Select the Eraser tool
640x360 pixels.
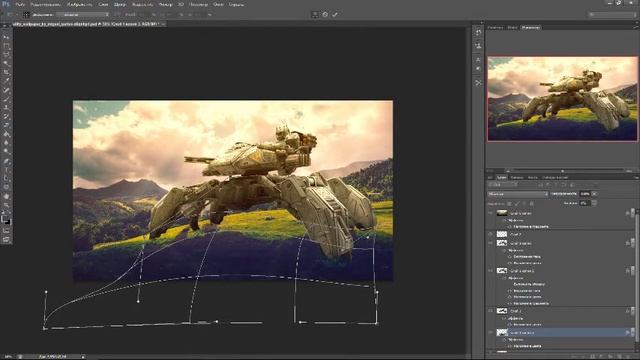coord(6,125)
